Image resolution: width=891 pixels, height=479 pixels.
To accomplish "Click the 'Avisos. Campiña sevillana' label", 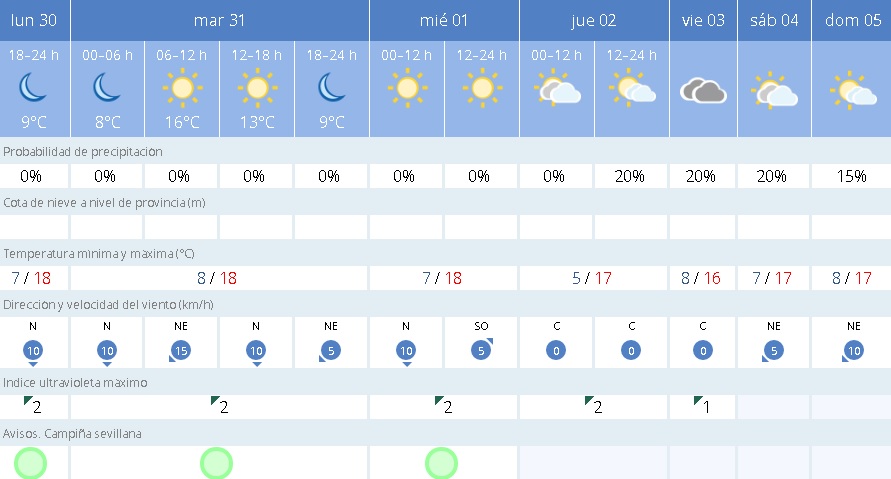I will coord(73,434).
